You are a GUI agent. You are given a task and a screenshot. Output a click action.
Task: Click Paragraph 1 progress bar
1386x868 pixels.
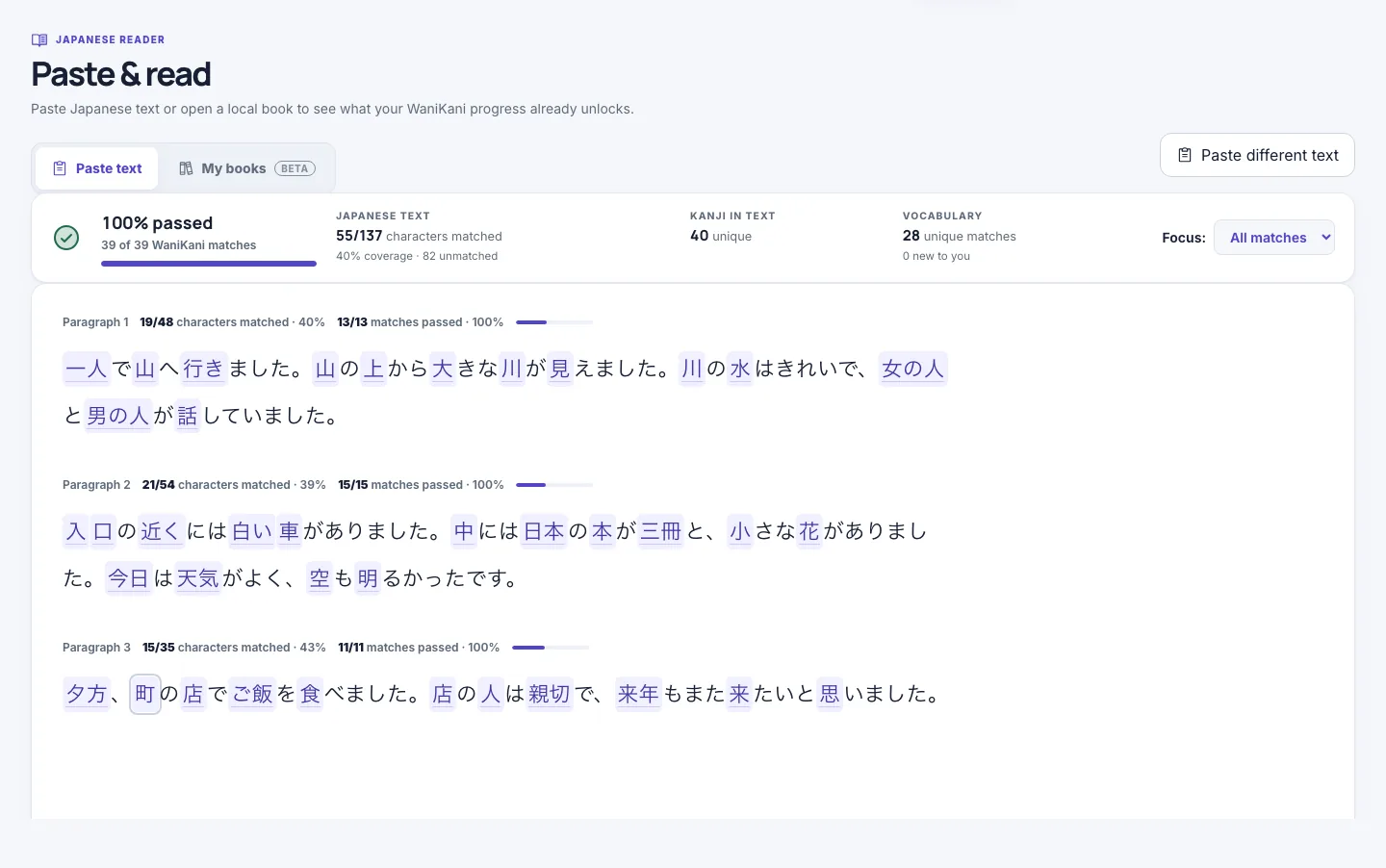pyautogui.click(x=554, y=322)
